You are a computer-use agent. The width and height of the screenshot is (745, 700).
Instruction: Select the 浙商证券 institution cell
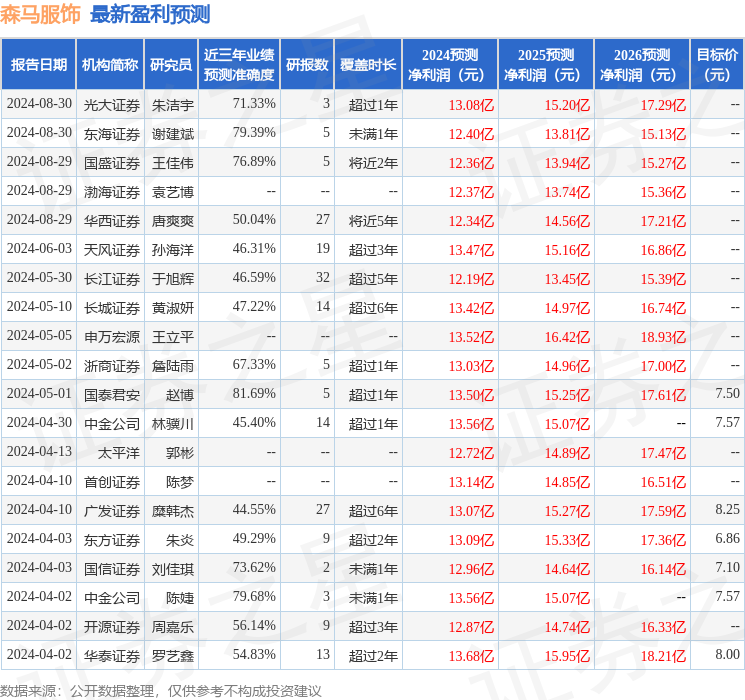click(x=112, y=366)
